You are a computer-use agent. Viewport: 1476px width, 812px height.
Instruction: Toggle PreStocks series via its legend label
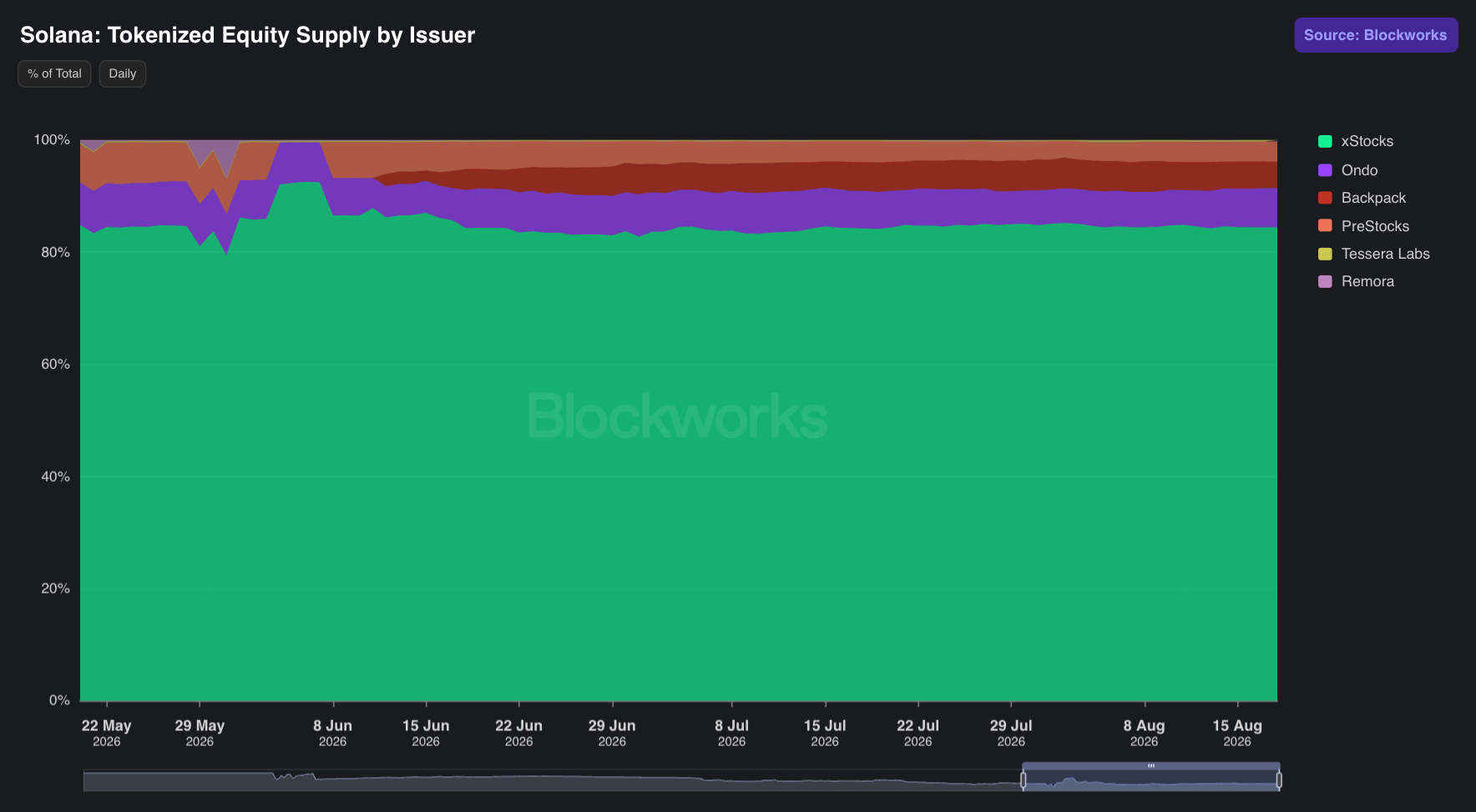1375,226
